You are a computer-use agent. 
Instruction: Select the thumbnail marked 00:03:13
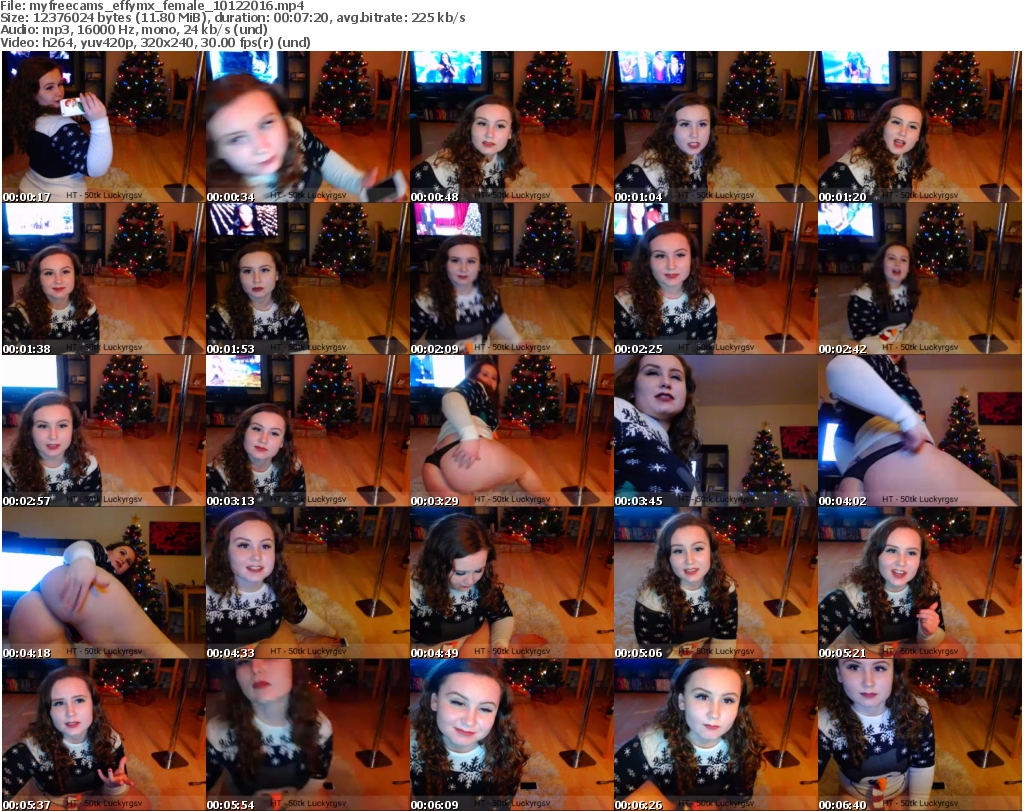tap(308, 431)
